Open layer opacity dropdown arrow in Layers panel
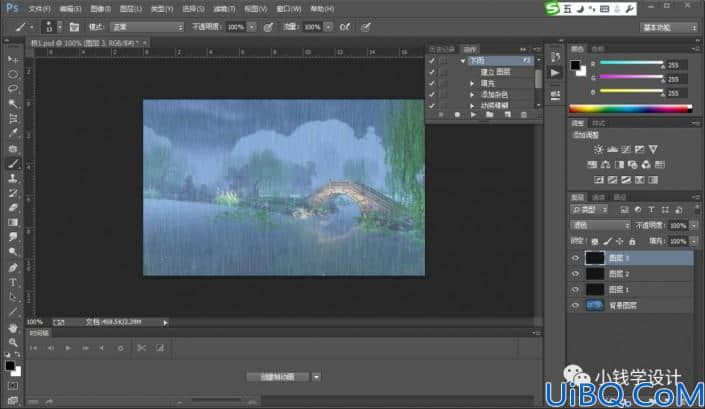 [693, 226]
